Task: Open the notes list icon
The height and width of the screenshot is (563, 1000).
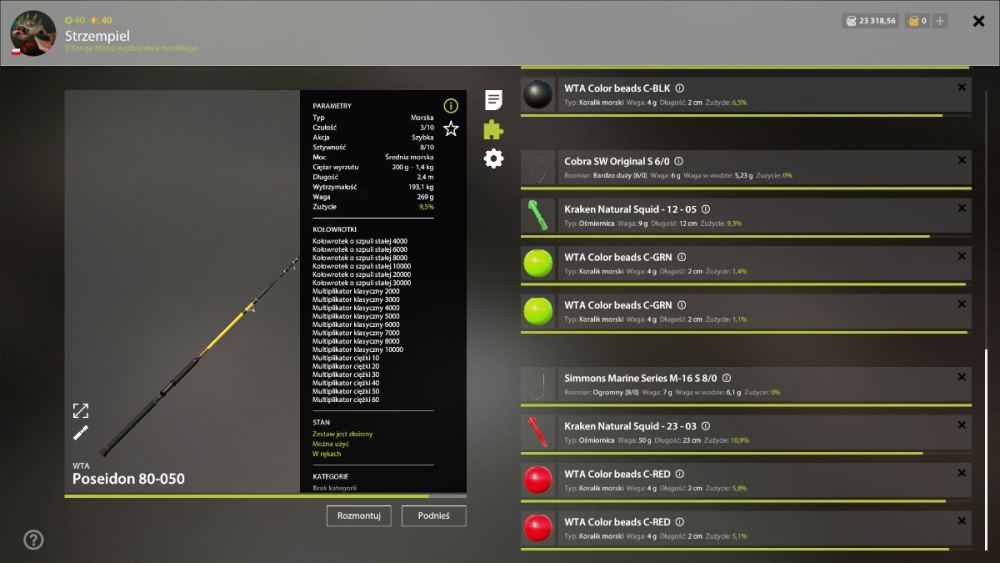Action: pyautogui.click(x=493, y=99)
